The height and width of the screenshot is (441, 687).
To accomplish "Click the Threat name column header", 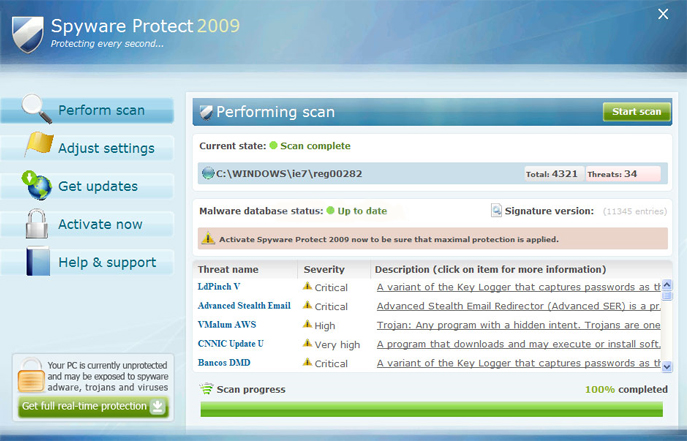I will click(x=228, y=269).
